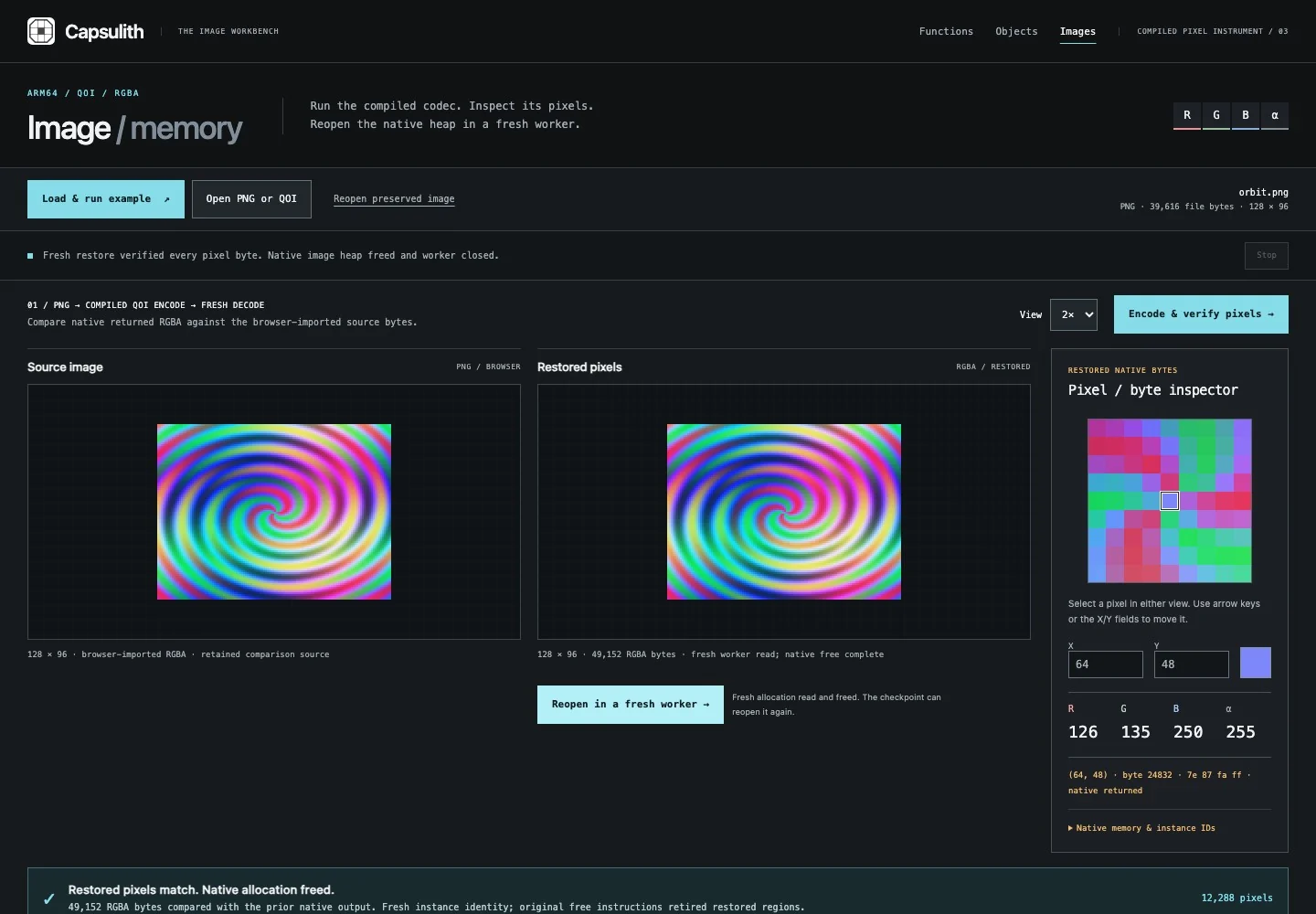The height and width of the screenshot is (914, 1316).
Task: Select the Images nav tab
Action: (x=1077, y=31)
